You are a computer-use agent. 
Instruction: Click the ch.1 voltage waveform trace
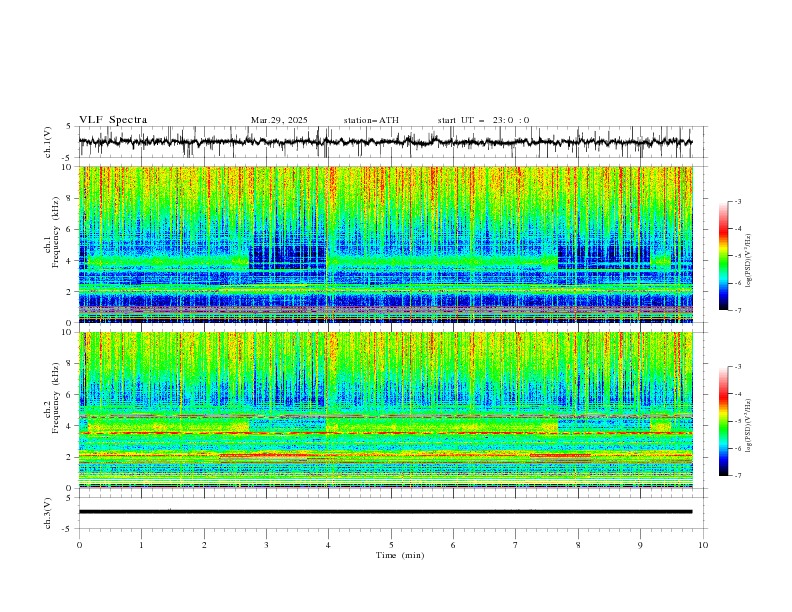click(385, 142)
